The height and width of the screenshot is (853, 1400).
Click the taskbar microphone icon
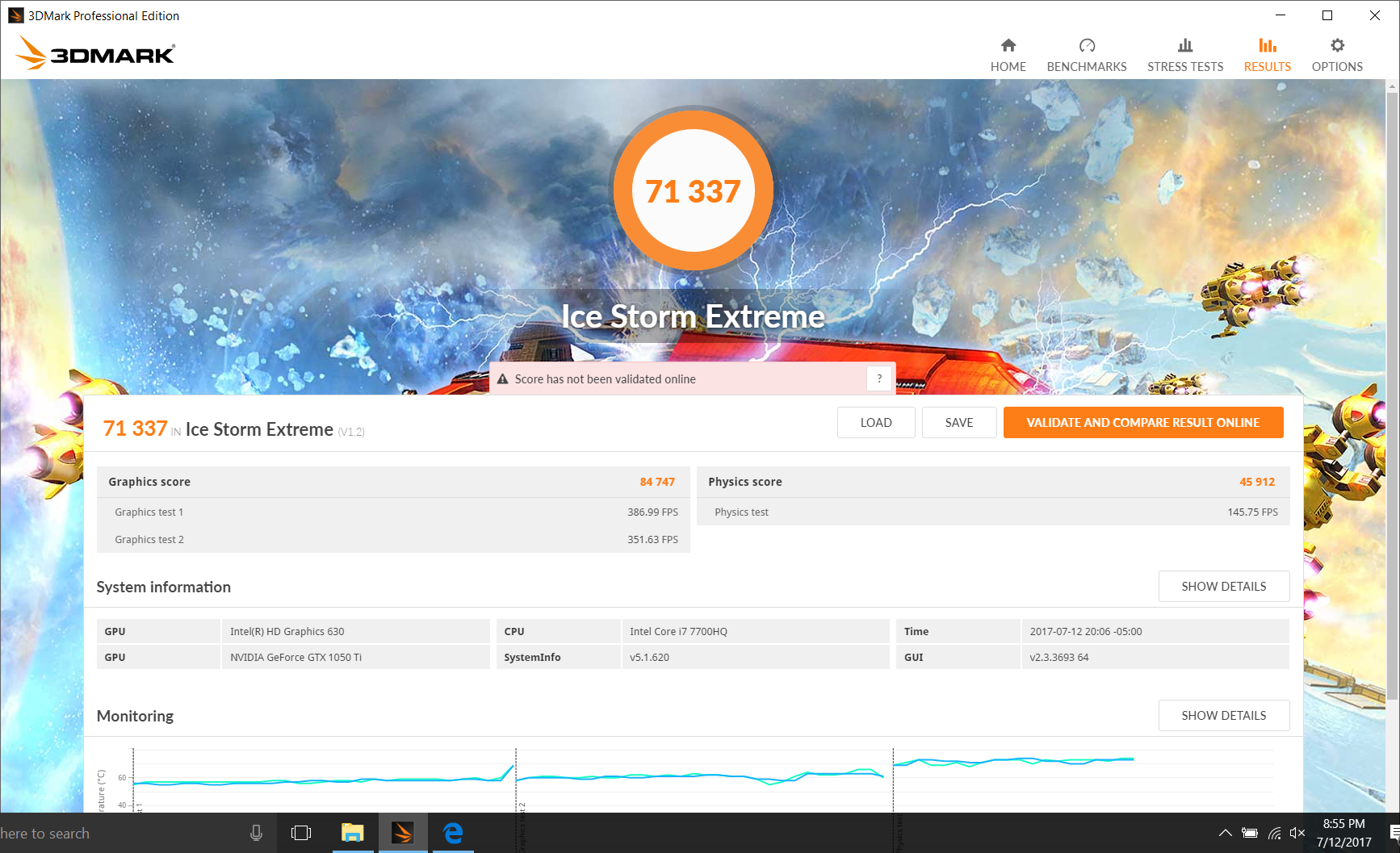tap(256, 833)
